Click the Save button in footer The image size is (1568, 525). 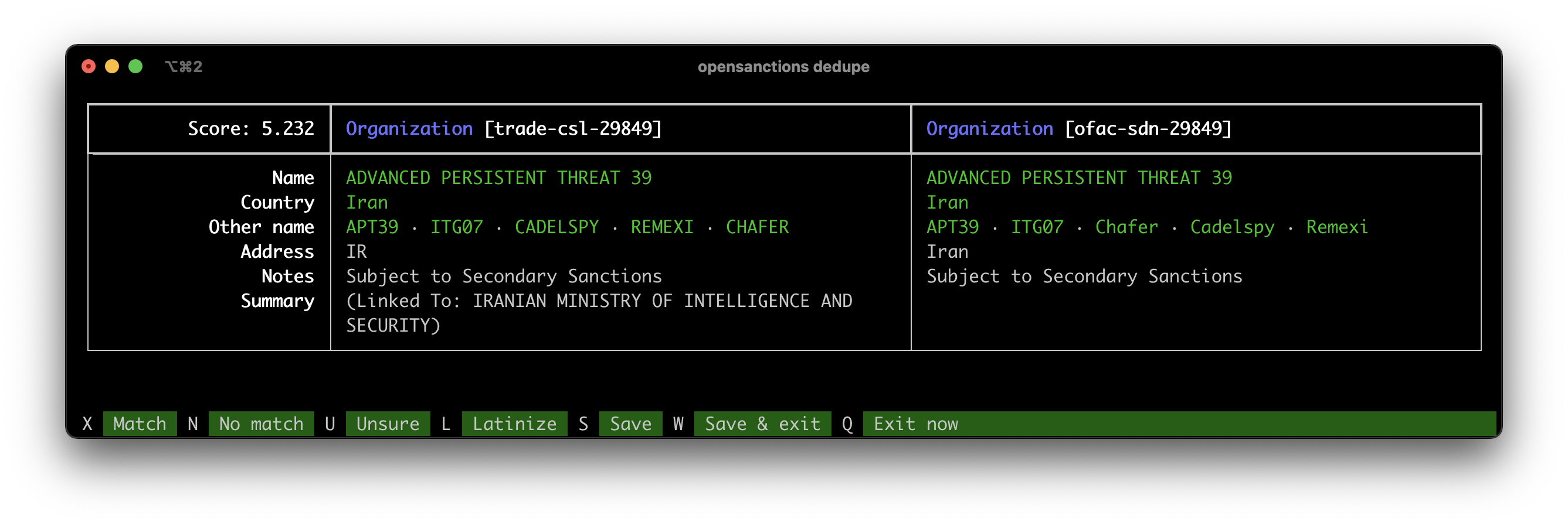(630, 424)
